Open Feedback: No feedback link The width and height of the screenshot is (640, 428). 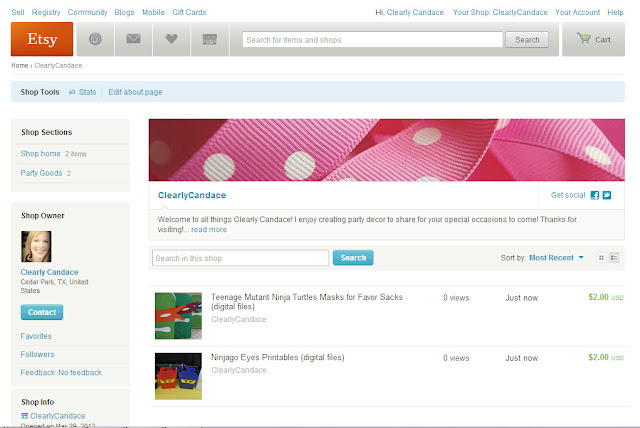pyautogui.click(x=61, y=373)
